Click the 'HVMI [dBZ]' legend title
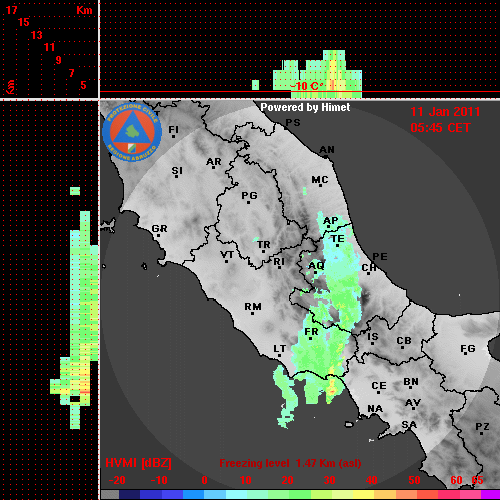Screen dimensions: 500x500 (x=138, y=463)
